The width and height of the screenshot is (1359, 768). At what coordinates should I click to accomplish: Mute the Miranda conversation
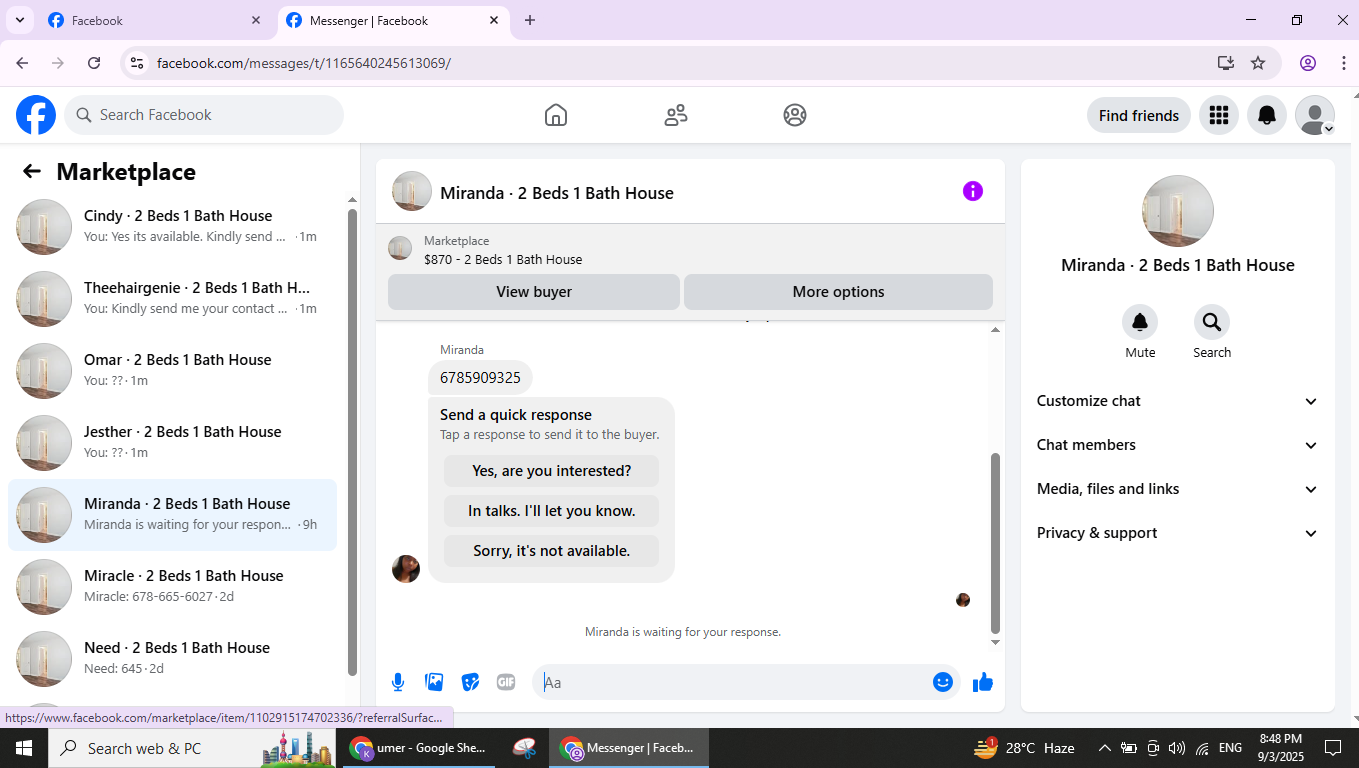[x=1140, y=322]
